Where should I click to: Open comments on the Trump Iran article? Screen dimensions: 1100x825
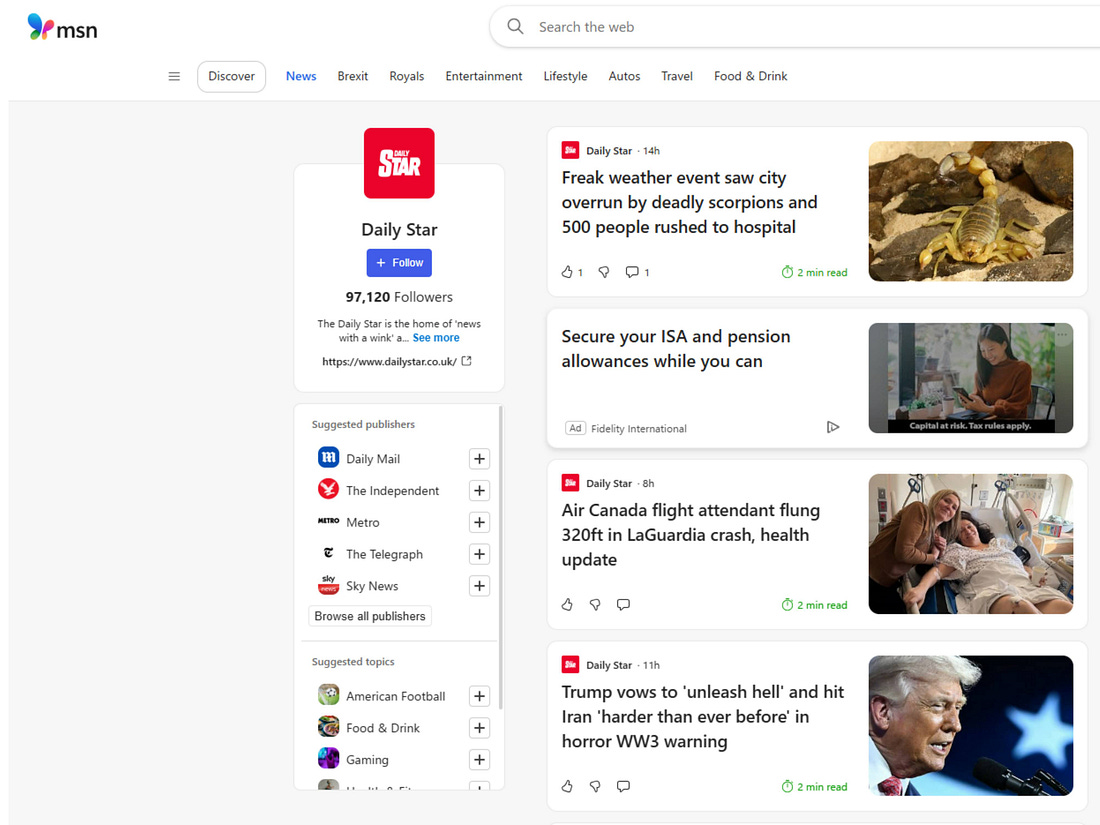[x=623, y=786]
